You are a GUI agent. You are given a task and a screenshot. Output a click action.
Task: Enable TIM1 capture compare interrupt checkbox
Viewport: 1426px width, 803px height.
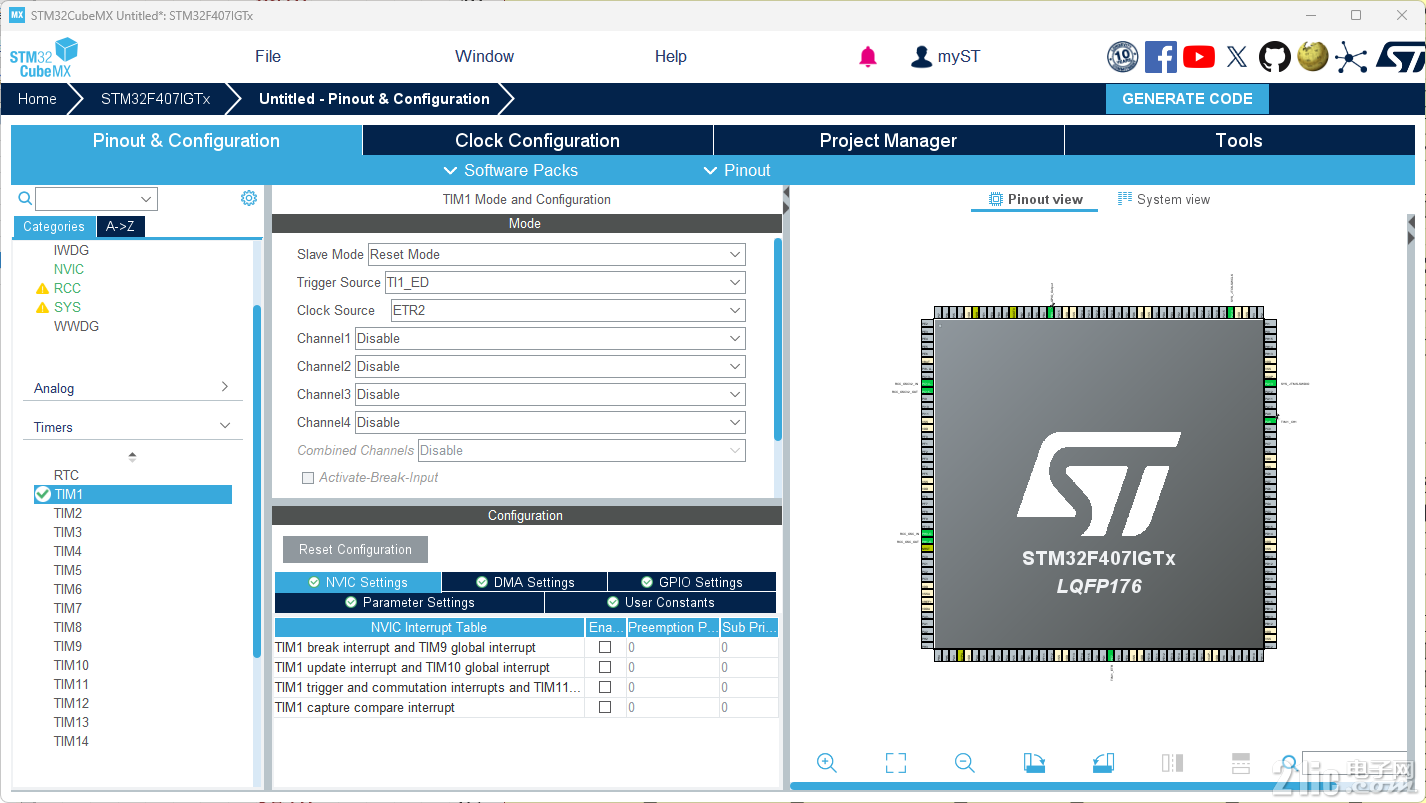605,707
